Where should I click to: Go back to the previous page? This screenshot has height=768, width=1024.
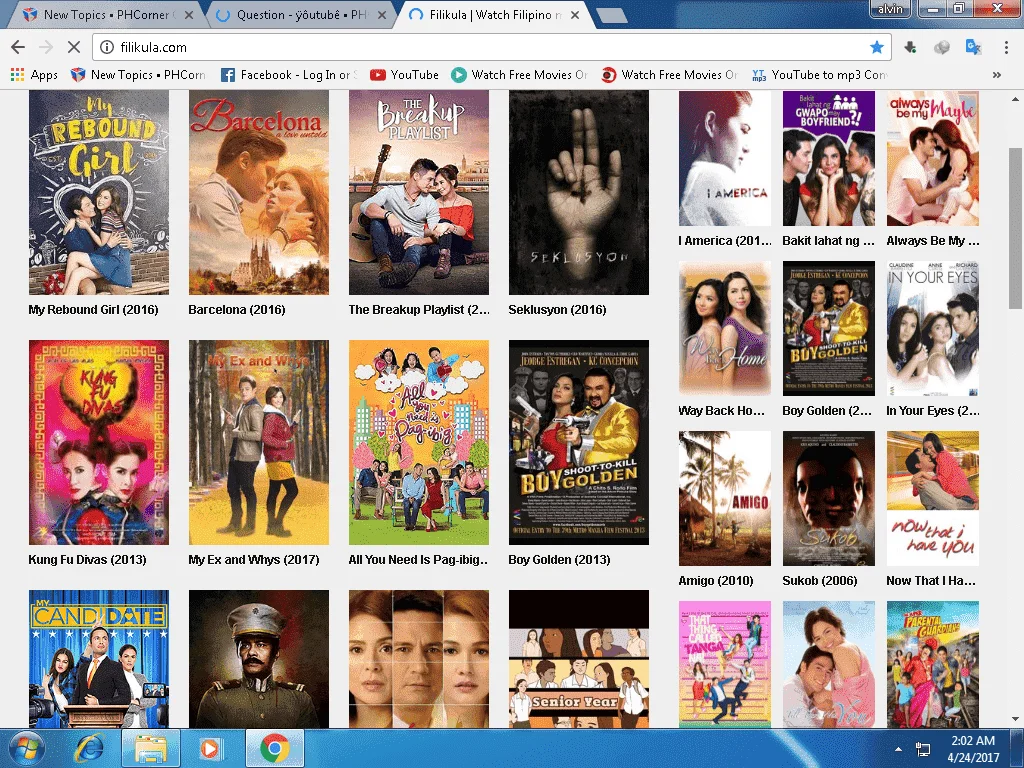coord(18,47)
